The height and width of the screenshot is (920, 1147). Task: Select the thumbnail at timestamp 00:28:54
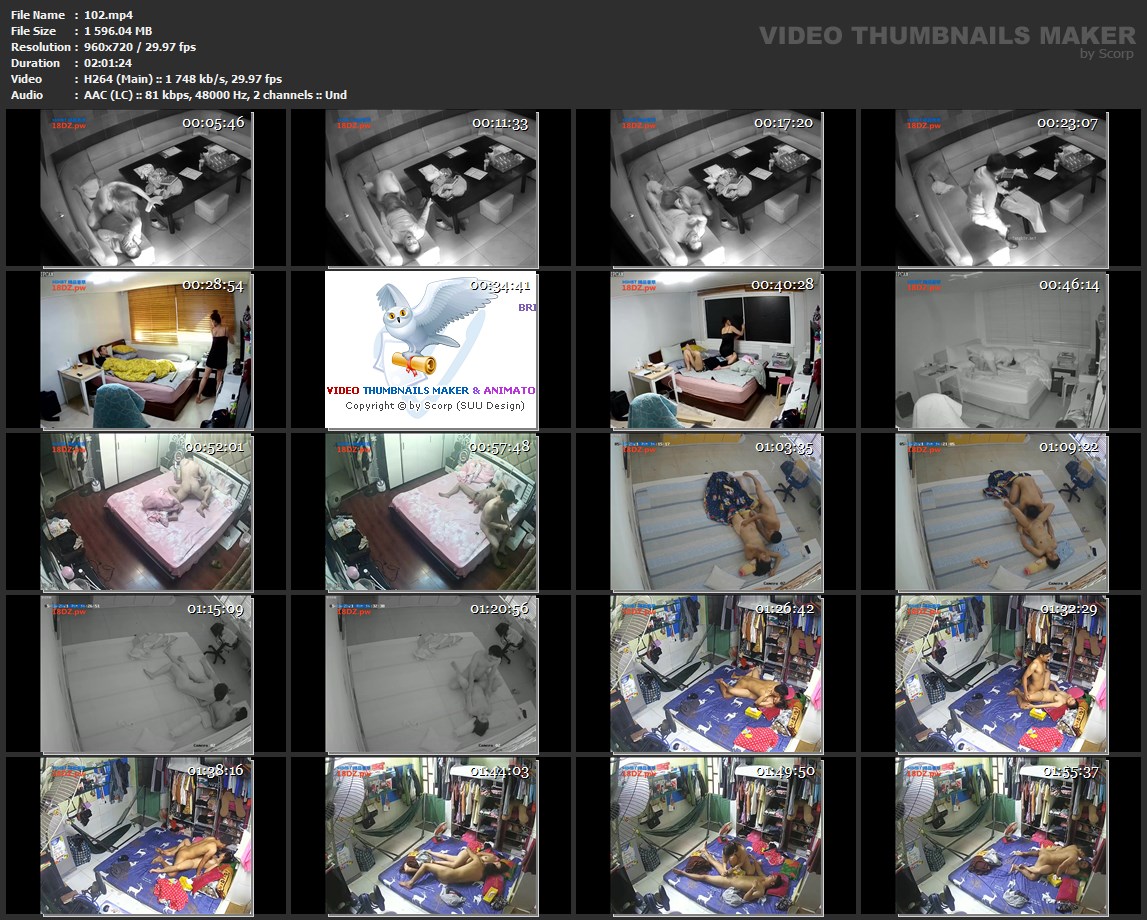(146, 350)
